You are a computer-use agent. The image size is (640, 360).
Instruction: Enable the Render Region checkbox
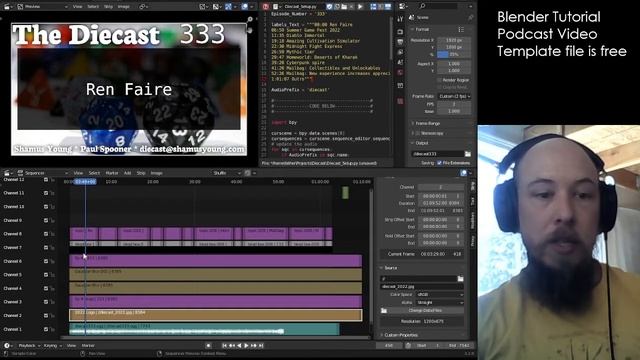[x=440, y=80]
